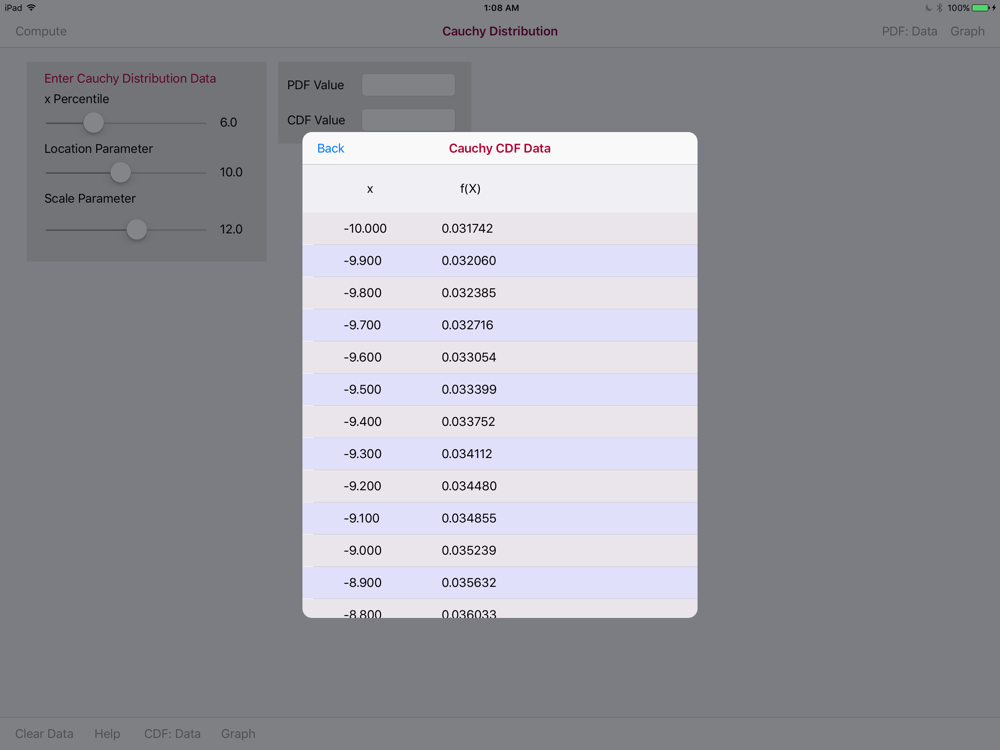
Task: Select the x value -9.800 cell
Action: [x=362, y=293]
